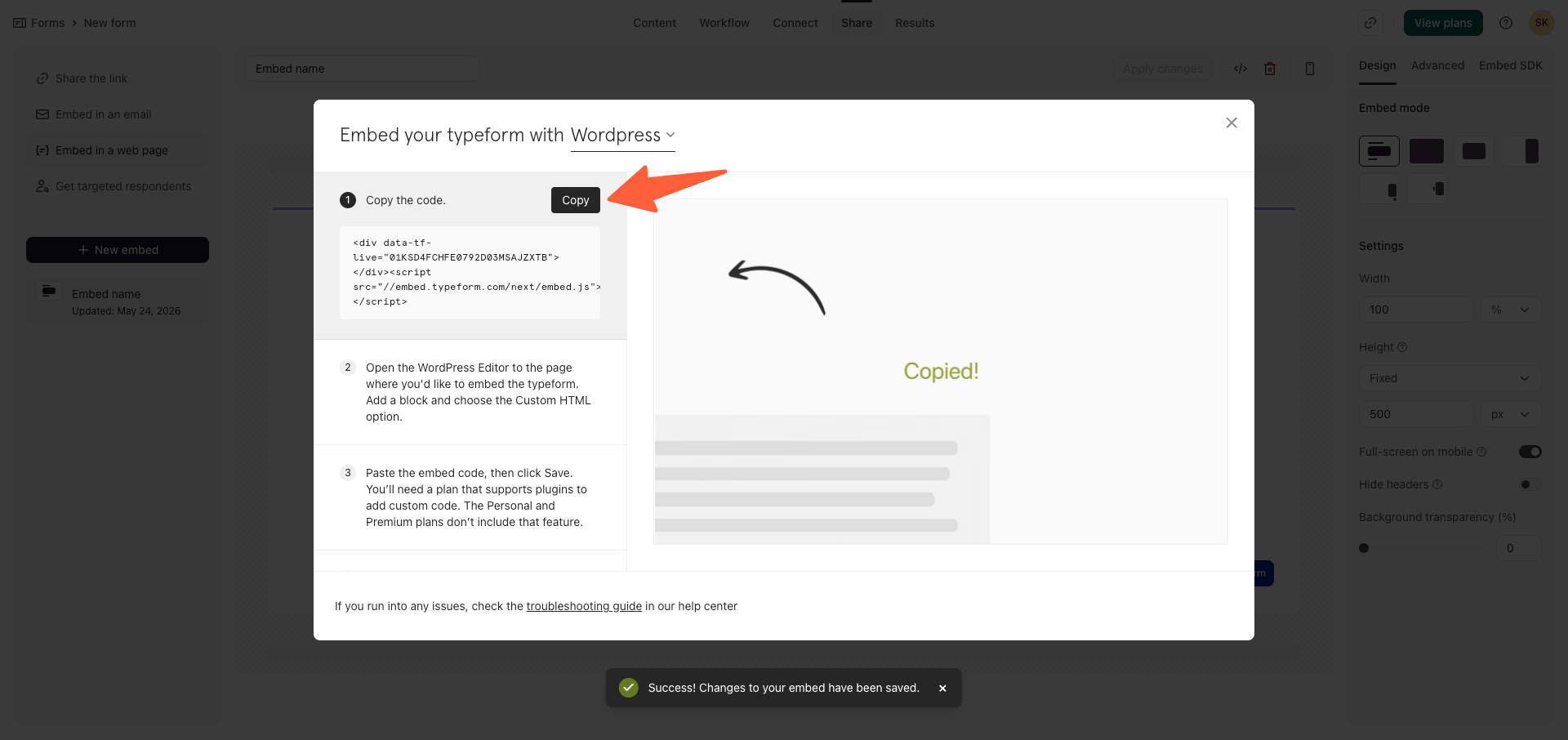
Task: Open the Width unit percent dropdown
Action: (1511, 310)
